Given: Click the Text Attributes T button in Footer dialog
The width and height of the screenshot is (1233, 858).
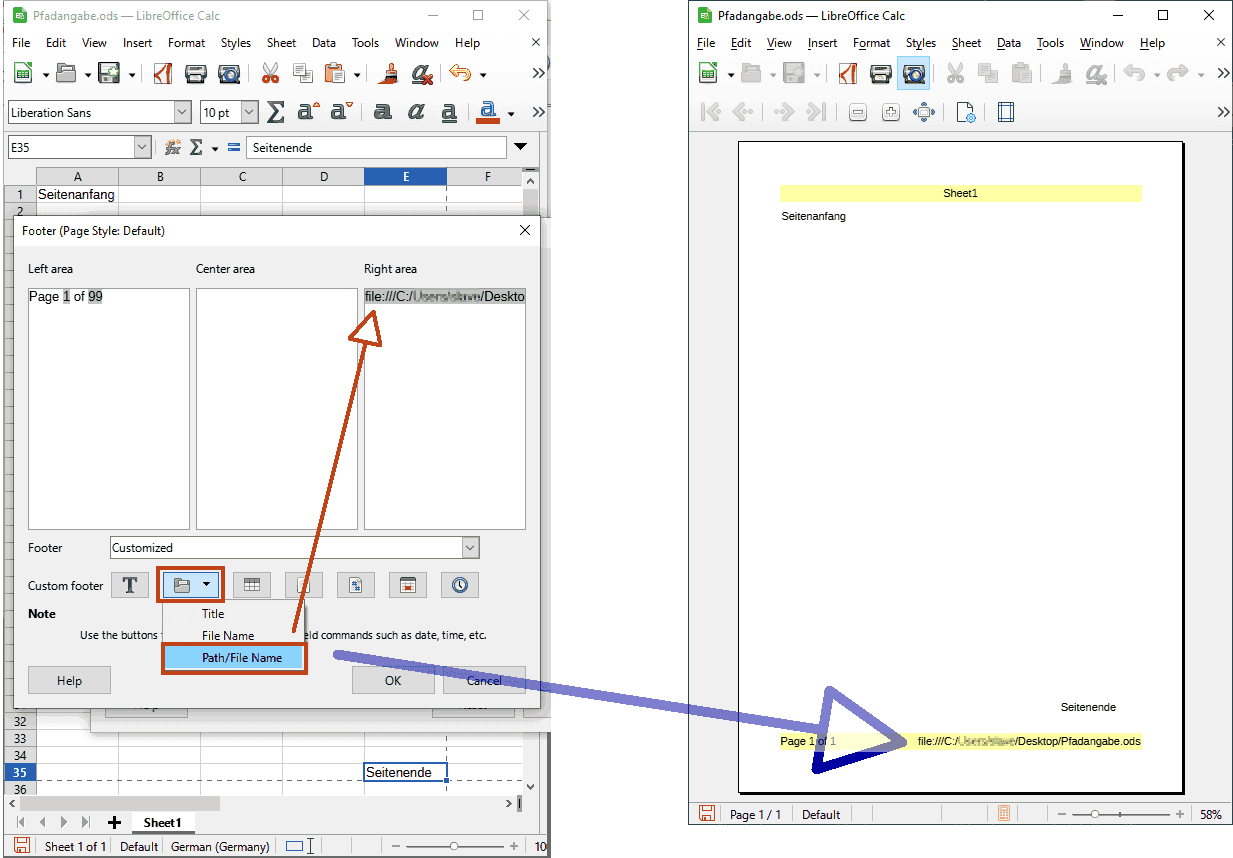Looking at the screenshot, I should [x=130, y=585].
